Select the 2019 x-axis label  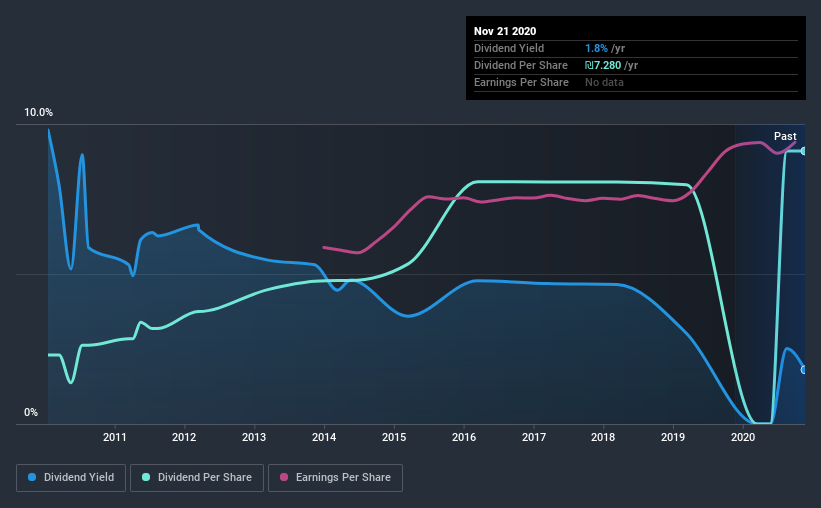(x=673, y=437)
